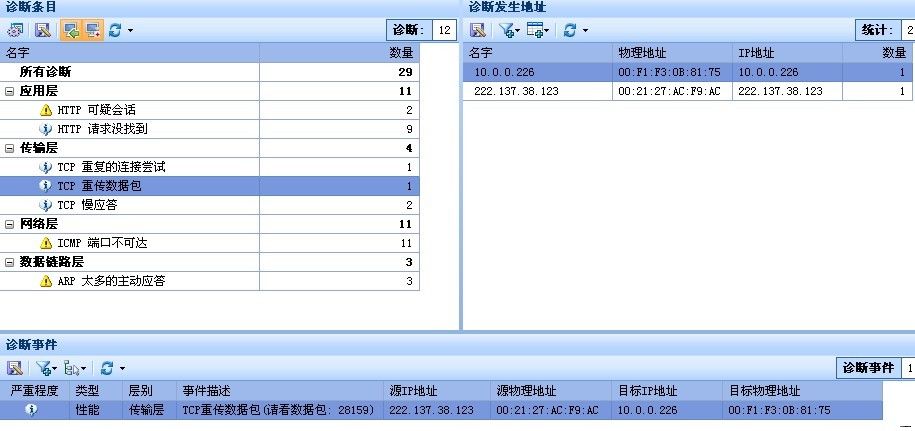This screenshot has width=915, height=431.
Task: Click the 性能 type cell in event row
Action: (x=96, y=410)
